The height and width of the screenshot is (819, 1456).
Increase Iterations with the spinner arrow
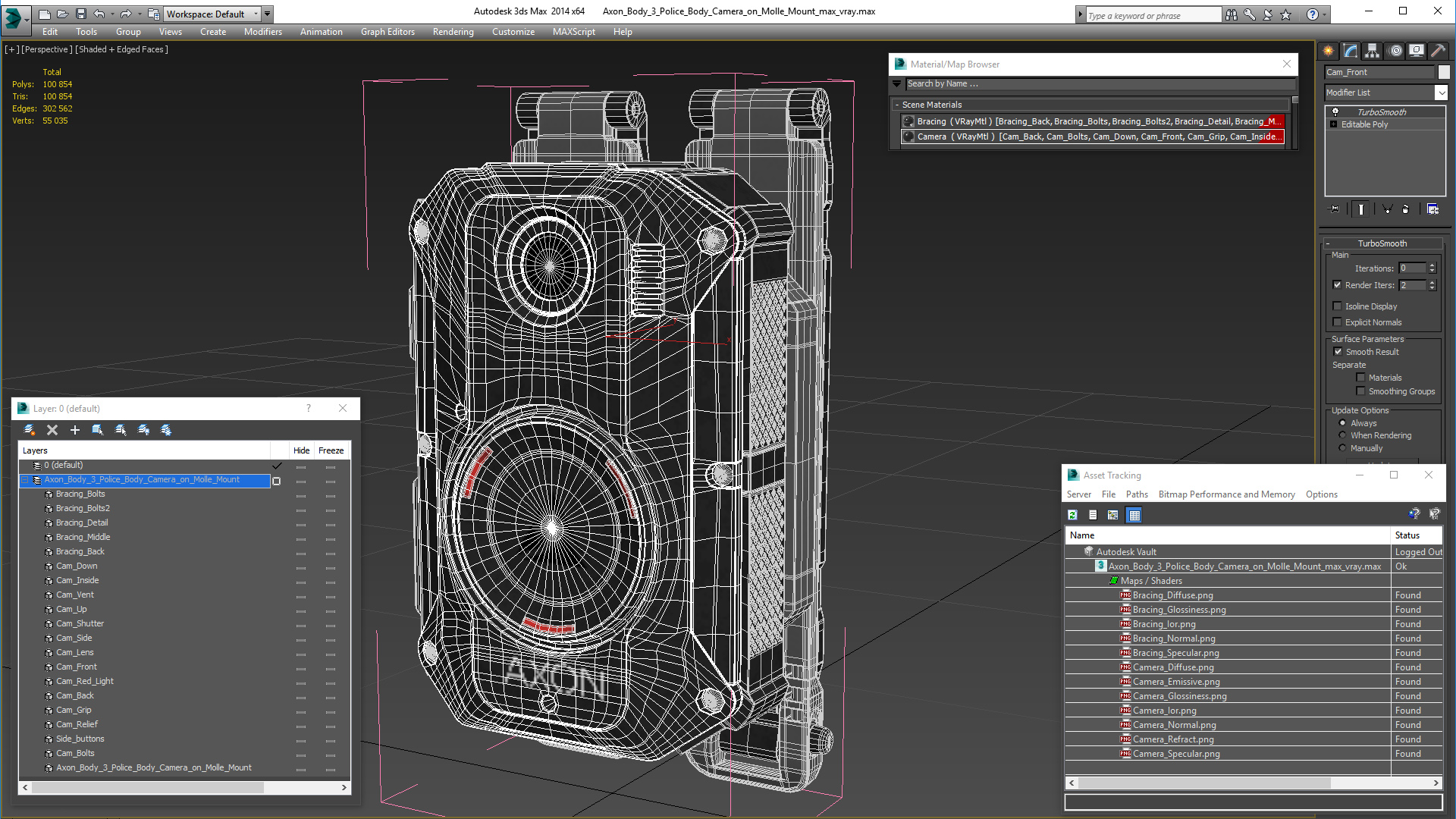coord(1432,265)
